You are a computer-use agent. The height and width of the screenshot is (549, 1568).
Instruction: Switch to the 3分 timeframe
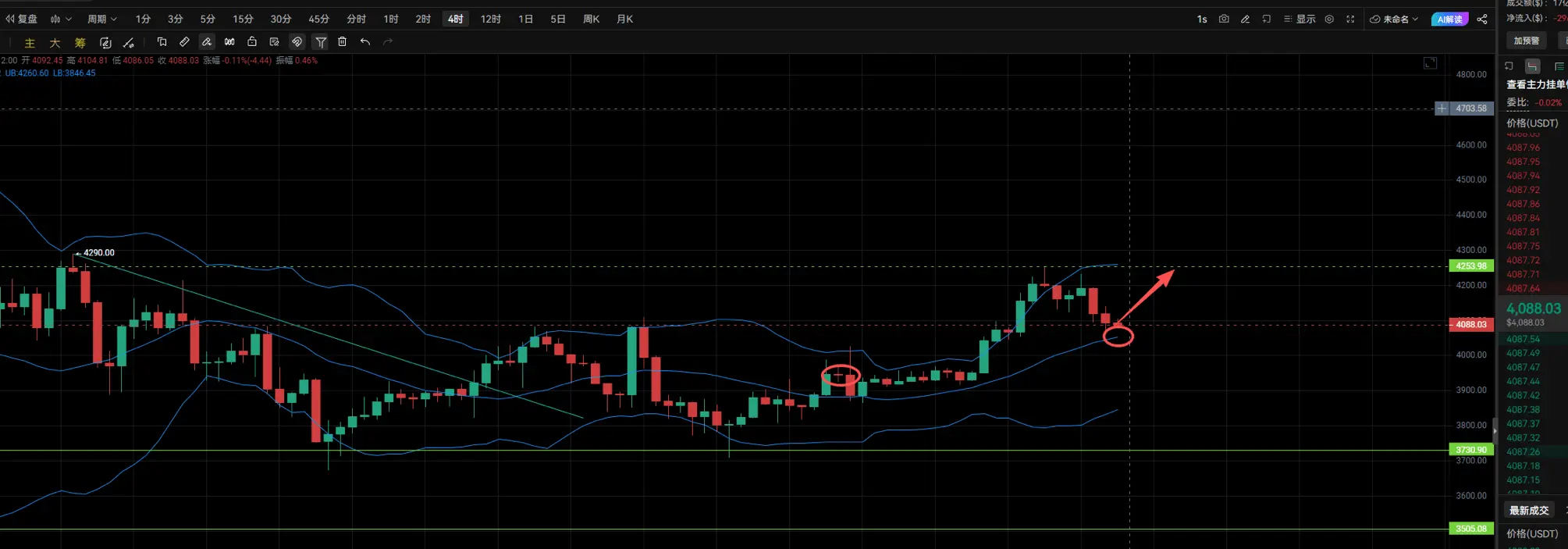[176, 19]
